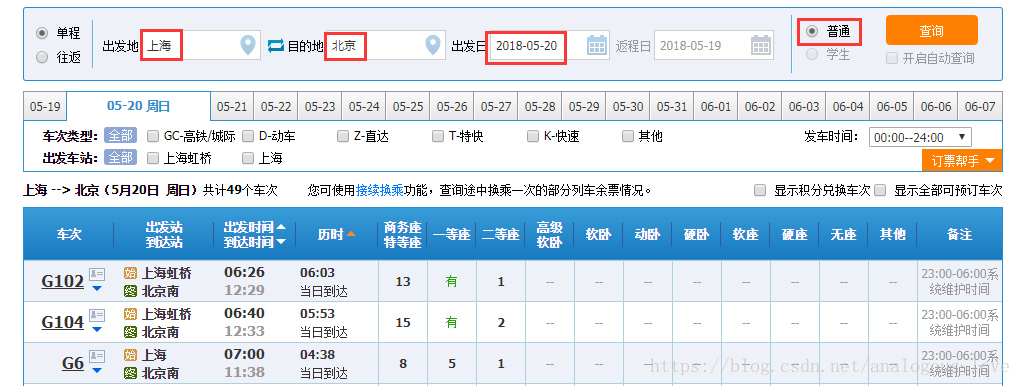Viewport: 1022px width, 386px height.
Task: Select the 05-20 周日 date tab
Action: click(x=138, y=106)
